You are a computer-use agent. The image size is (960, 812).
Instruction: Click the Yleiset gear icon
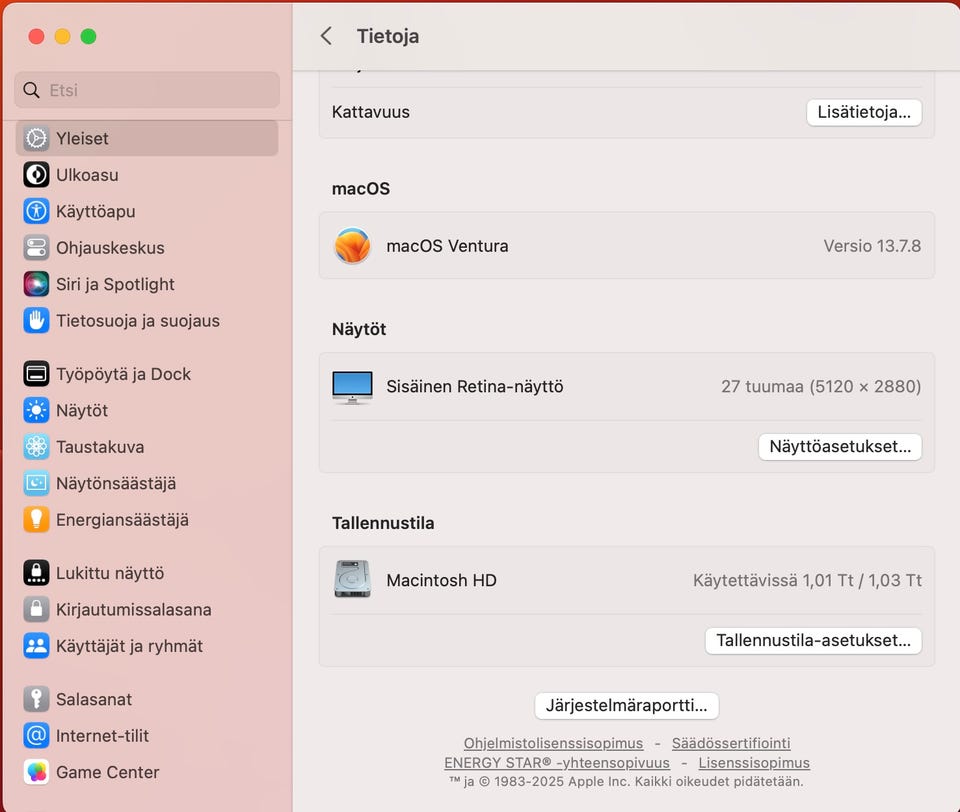click(36, 138)
